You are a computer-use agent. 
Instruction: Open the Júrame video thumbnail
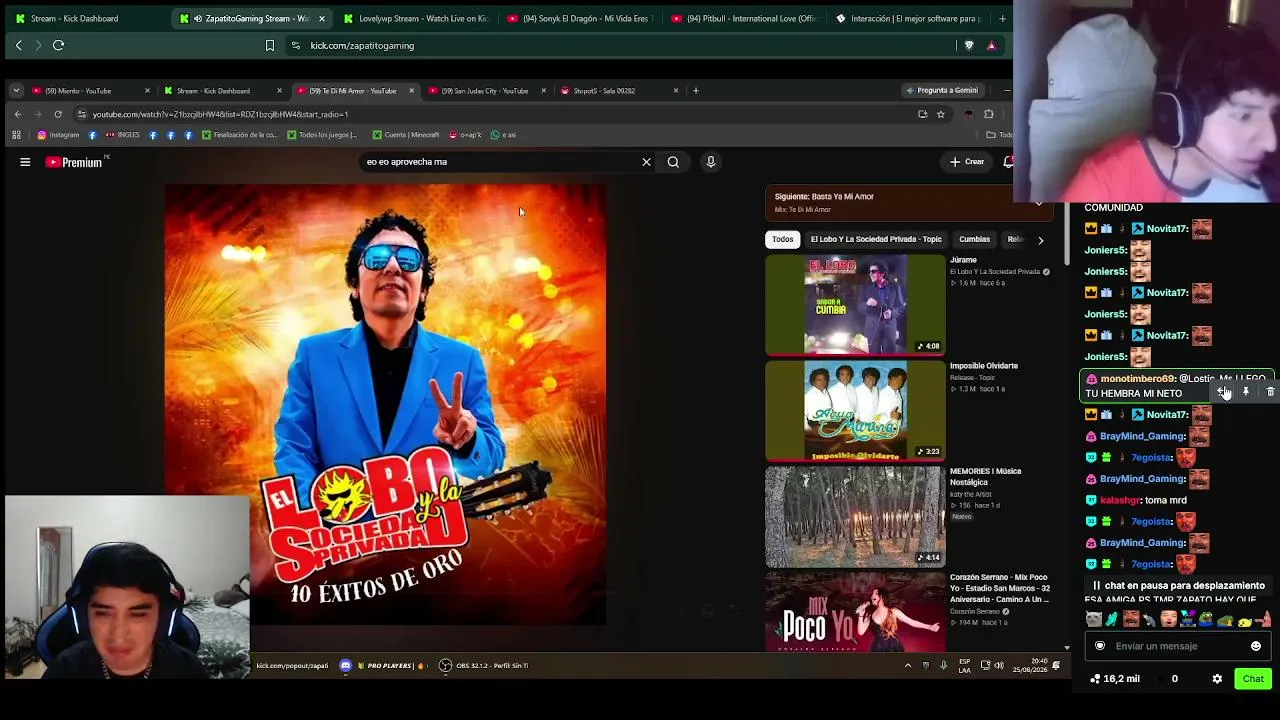click(x=855, y=305)
